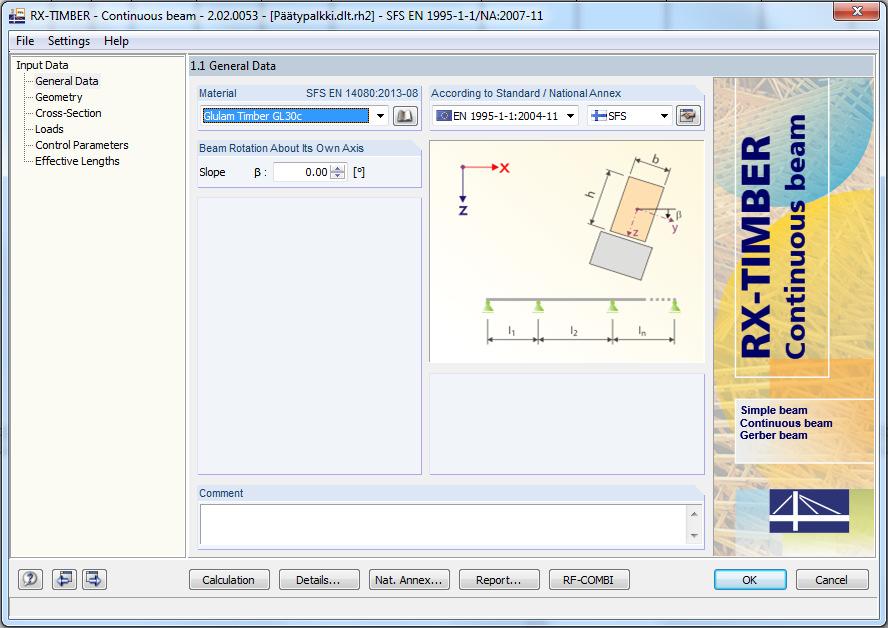
Task: Open the Material dropdown arrow
Action: pos(381,116)
